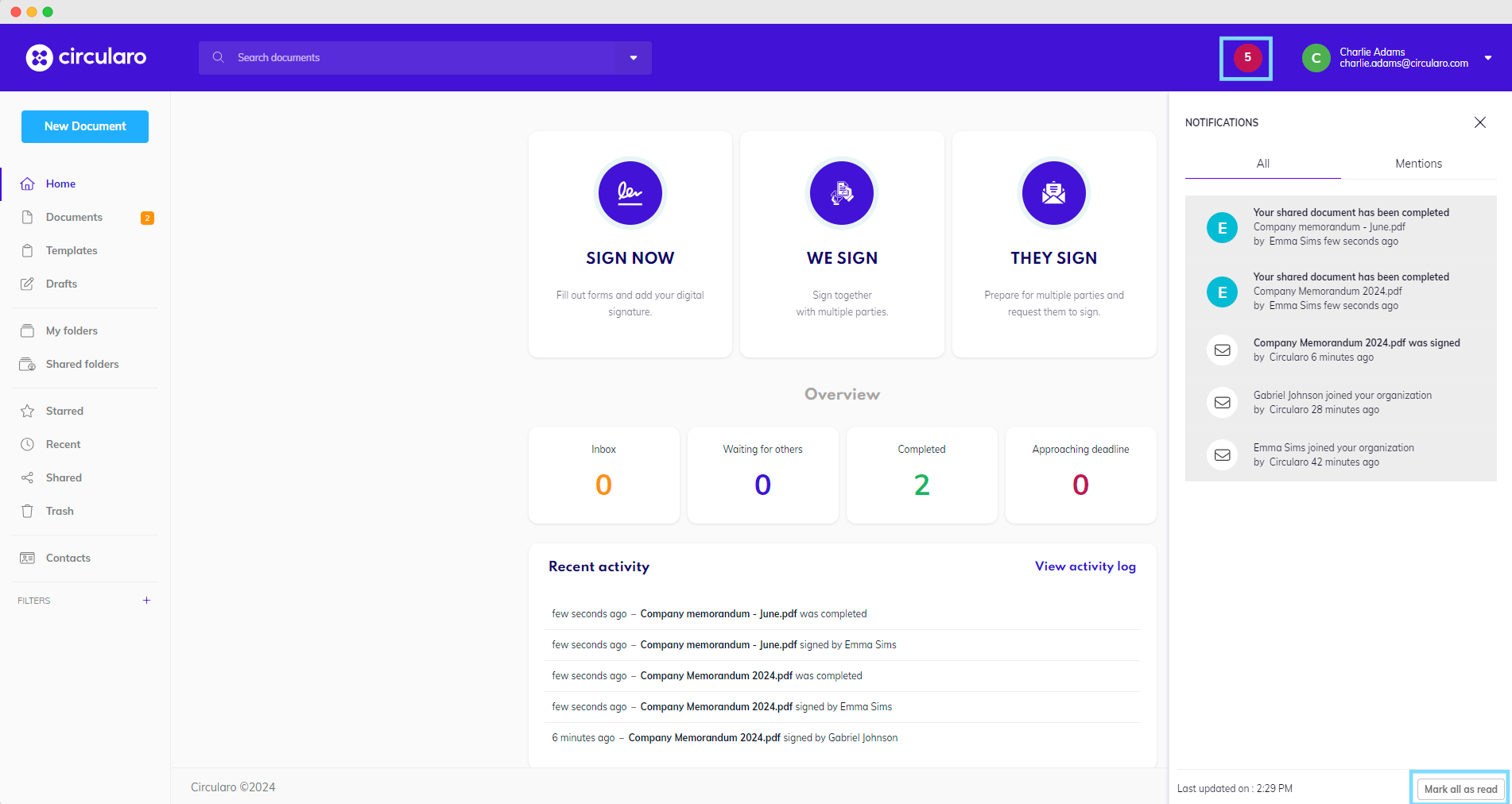Switch to the Mentions notifications tab

point(1418,164)
